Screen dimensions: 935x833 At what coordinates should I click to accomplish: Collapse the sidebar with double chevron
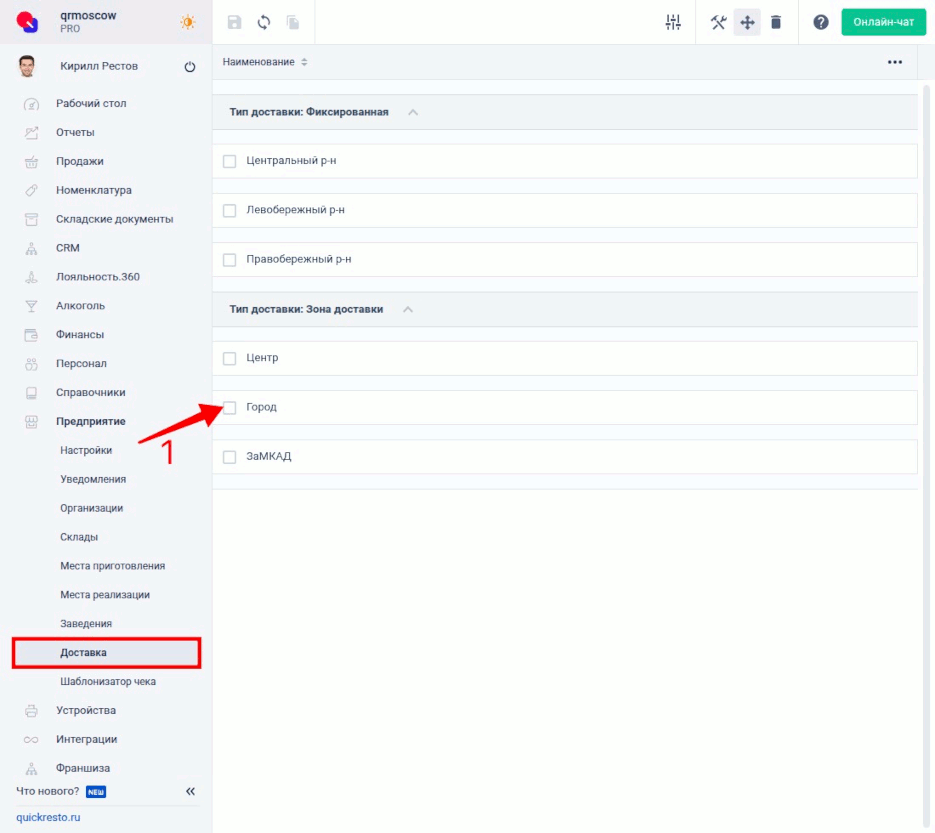click(190, 792)
